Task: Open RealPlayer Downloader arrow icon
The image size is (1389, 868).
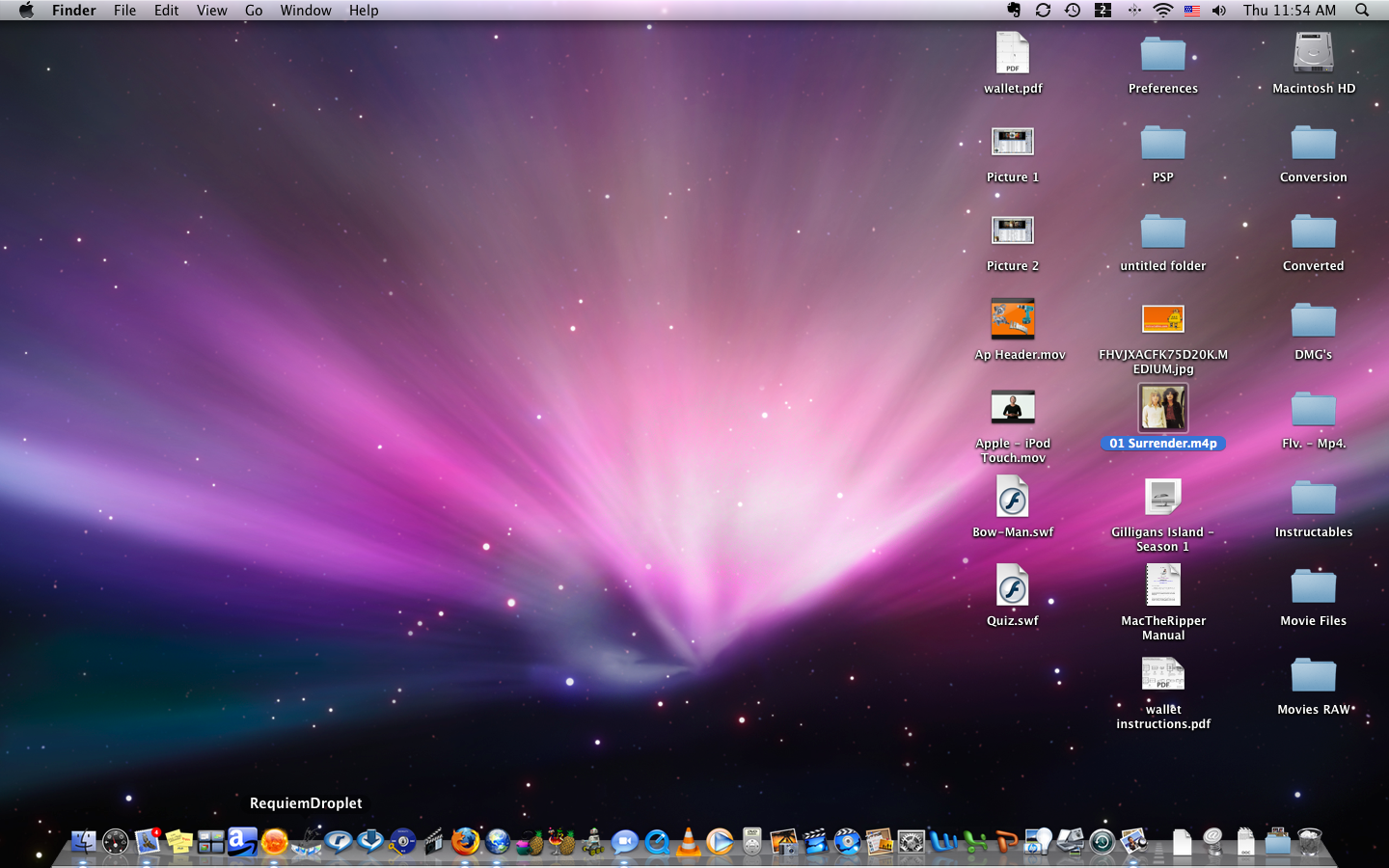Action: [370, 842]
